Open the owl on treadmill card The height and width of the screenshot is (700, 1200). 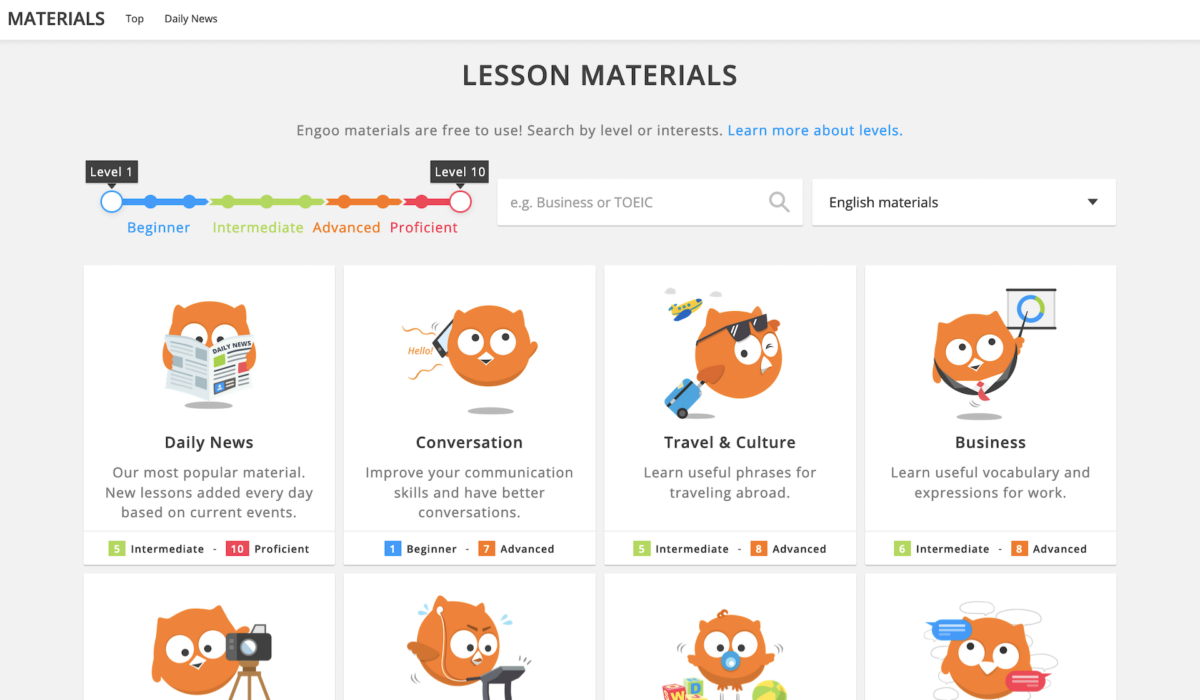470,636
